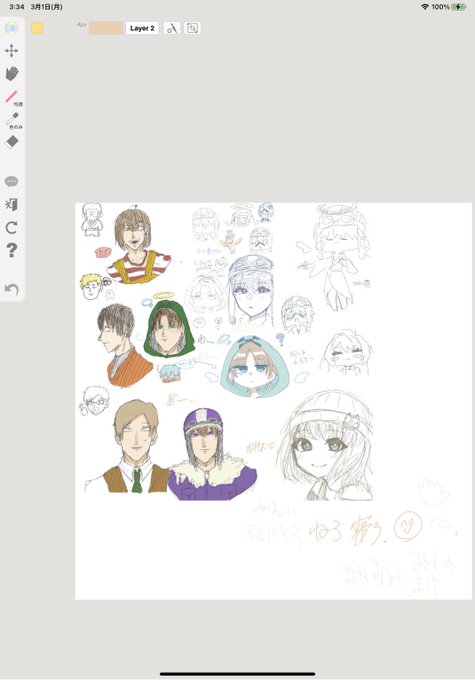Screen dimensions: 475x680
Task: Open the Layer 2 layer selector
Action: point(142,28)
